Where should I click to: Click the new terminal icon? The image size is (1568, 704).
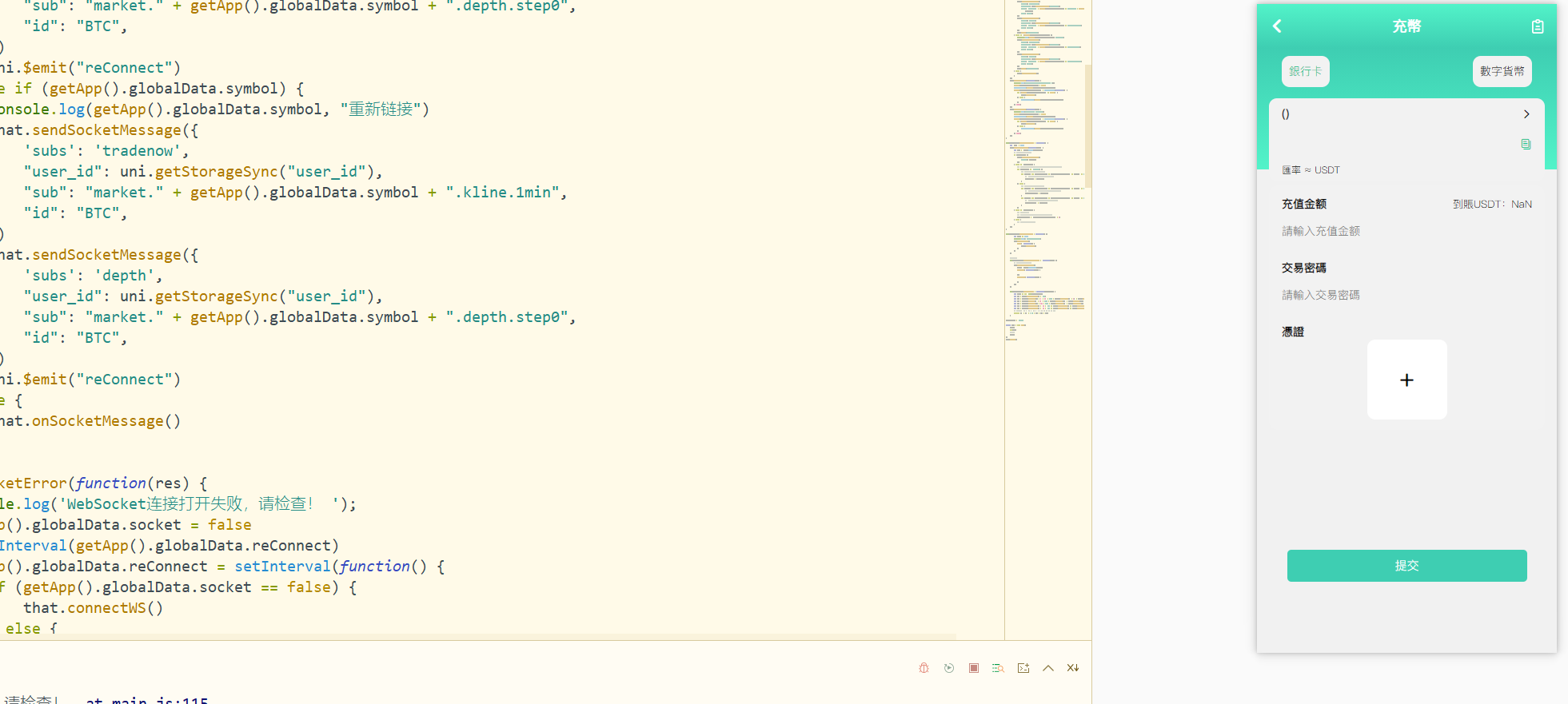coord(1023,668)
